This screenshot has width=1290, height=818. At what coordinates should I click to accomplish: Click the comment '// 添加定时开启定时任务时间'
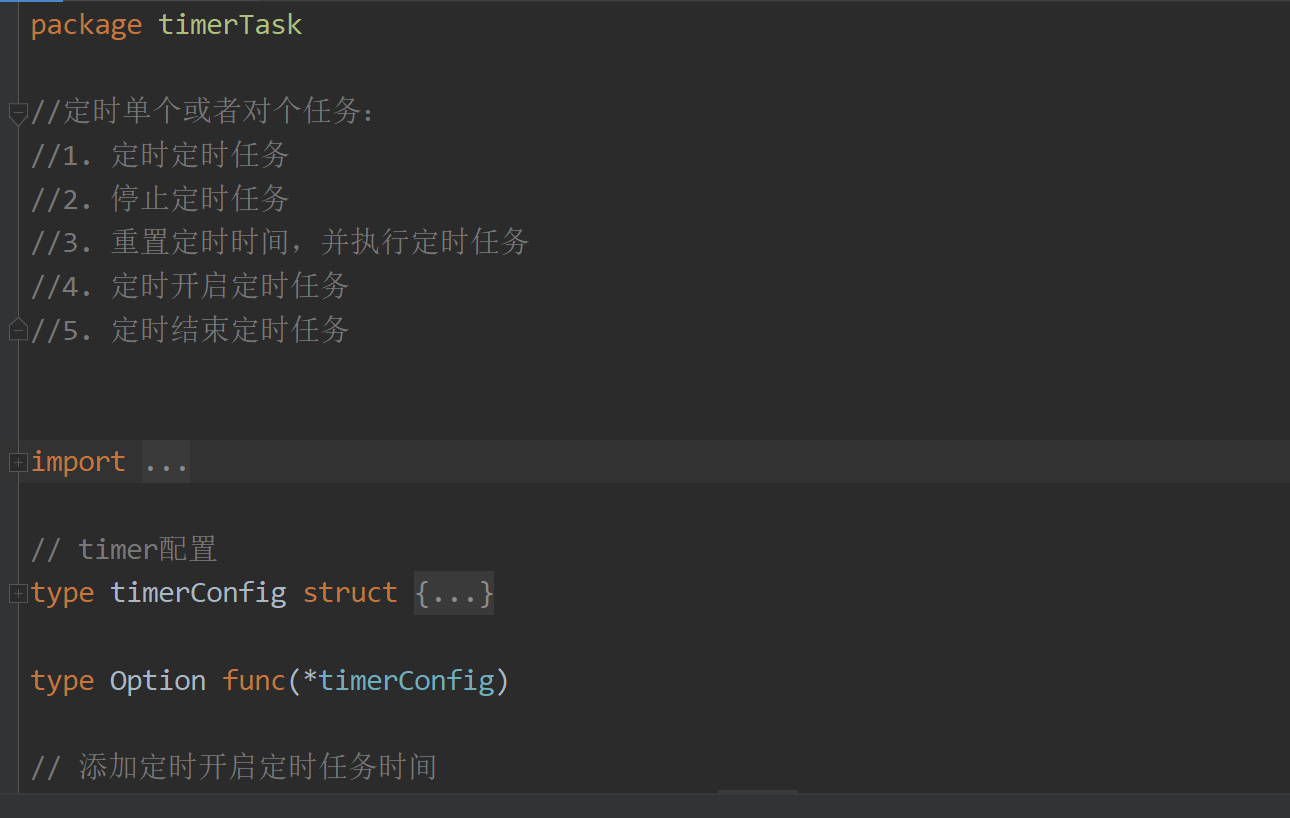coord(234,767)
